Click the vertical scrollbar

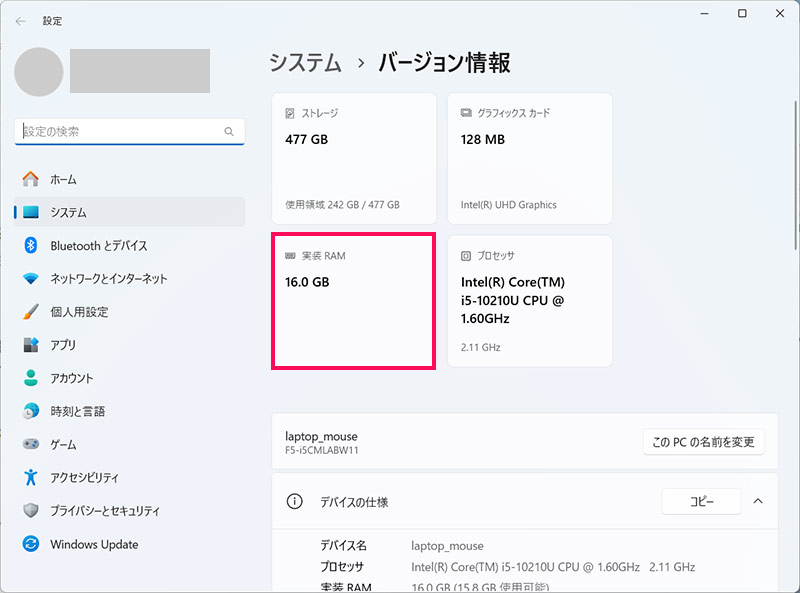[795, 176]
